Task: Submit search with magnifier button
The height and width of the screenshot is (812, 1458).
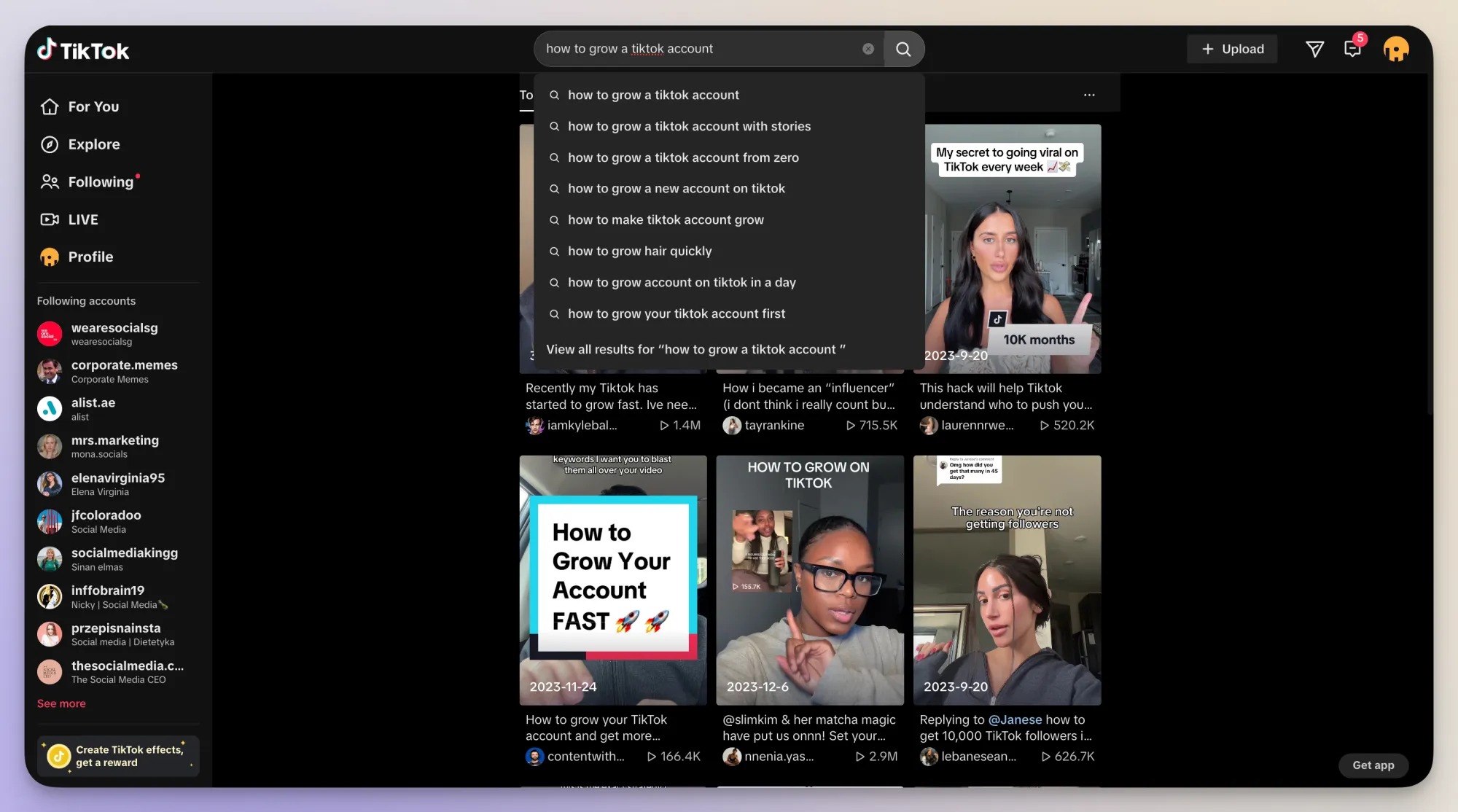Action: click(x=903, y=49)
